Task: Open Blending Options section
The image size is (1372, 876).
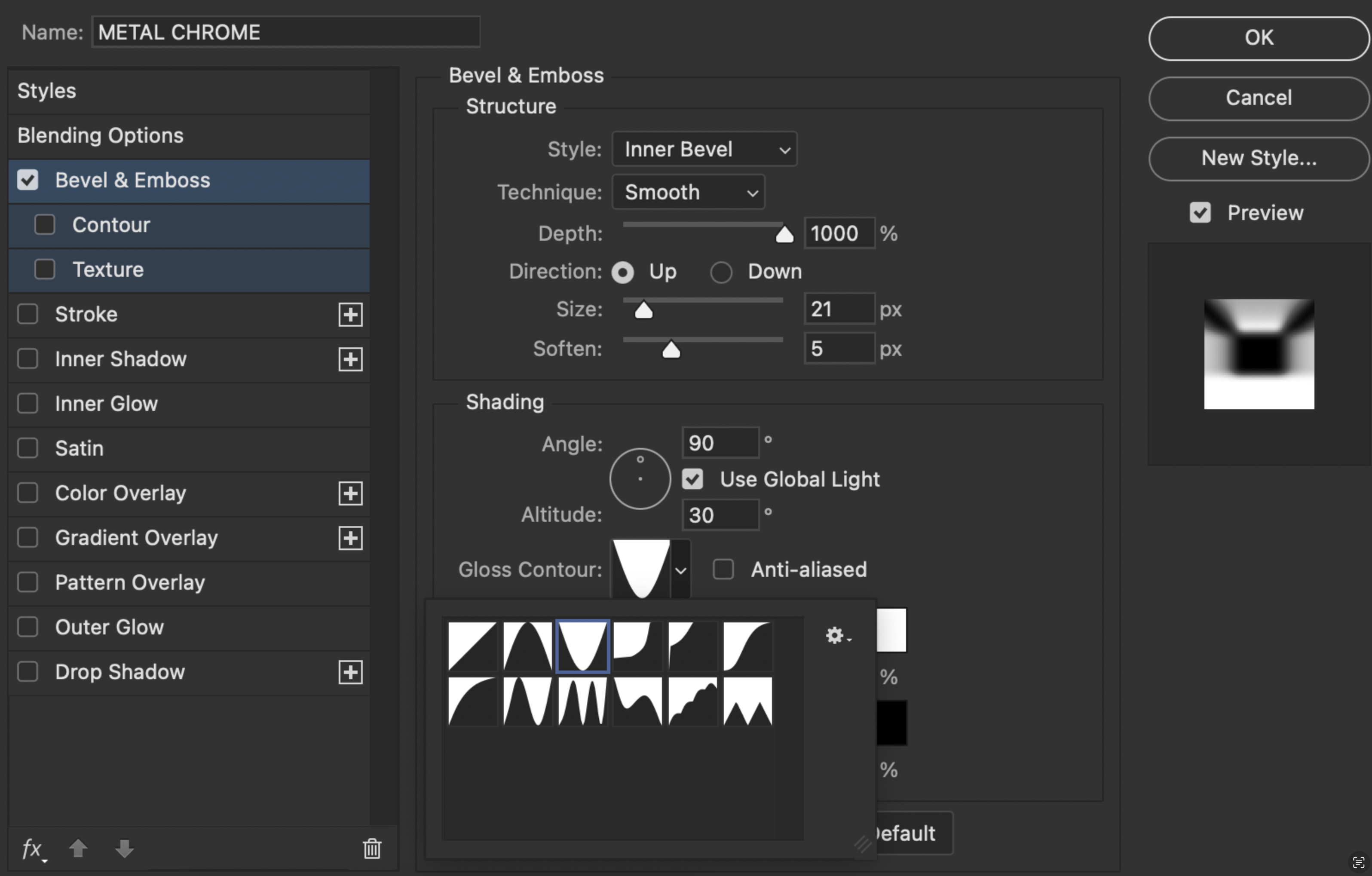Action: 100,136
